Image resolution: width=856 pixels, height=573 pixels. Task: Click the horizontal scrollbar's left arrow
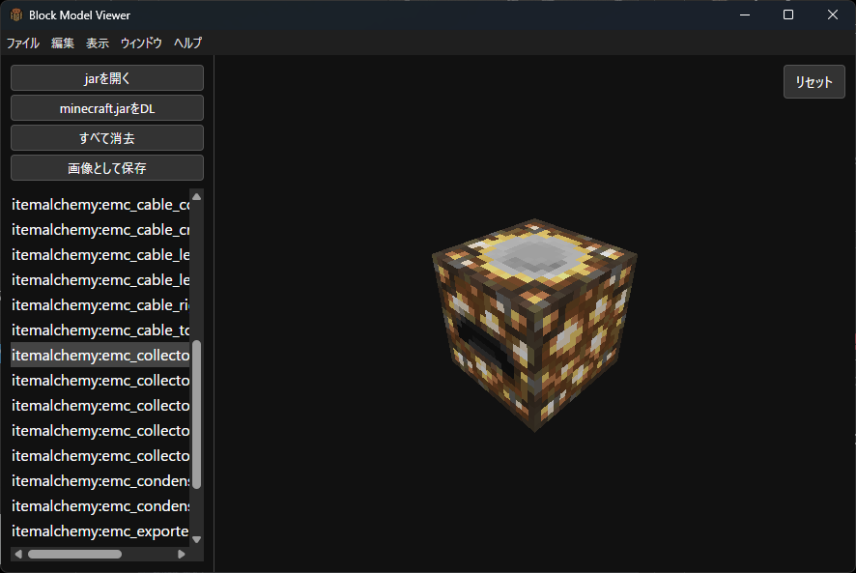pos(17,554)
